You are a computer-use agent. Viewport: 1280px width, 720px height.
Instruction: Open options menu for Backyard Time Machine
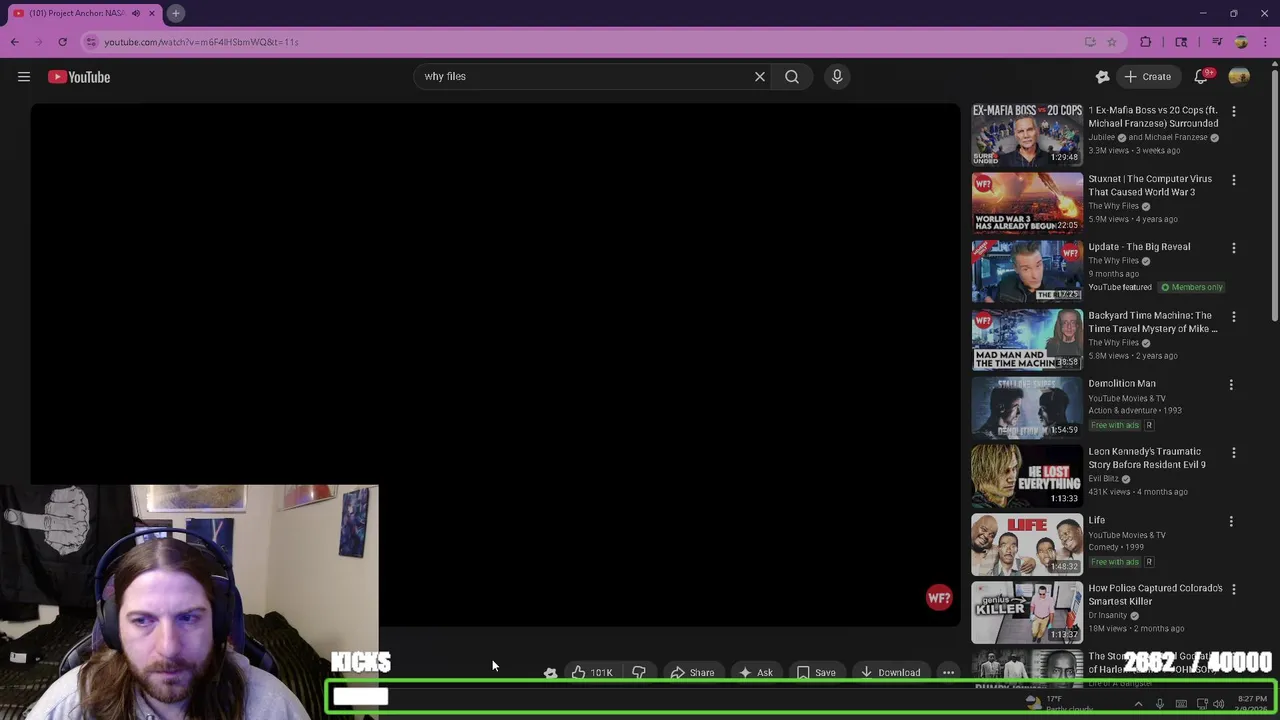click(1234, 317)
